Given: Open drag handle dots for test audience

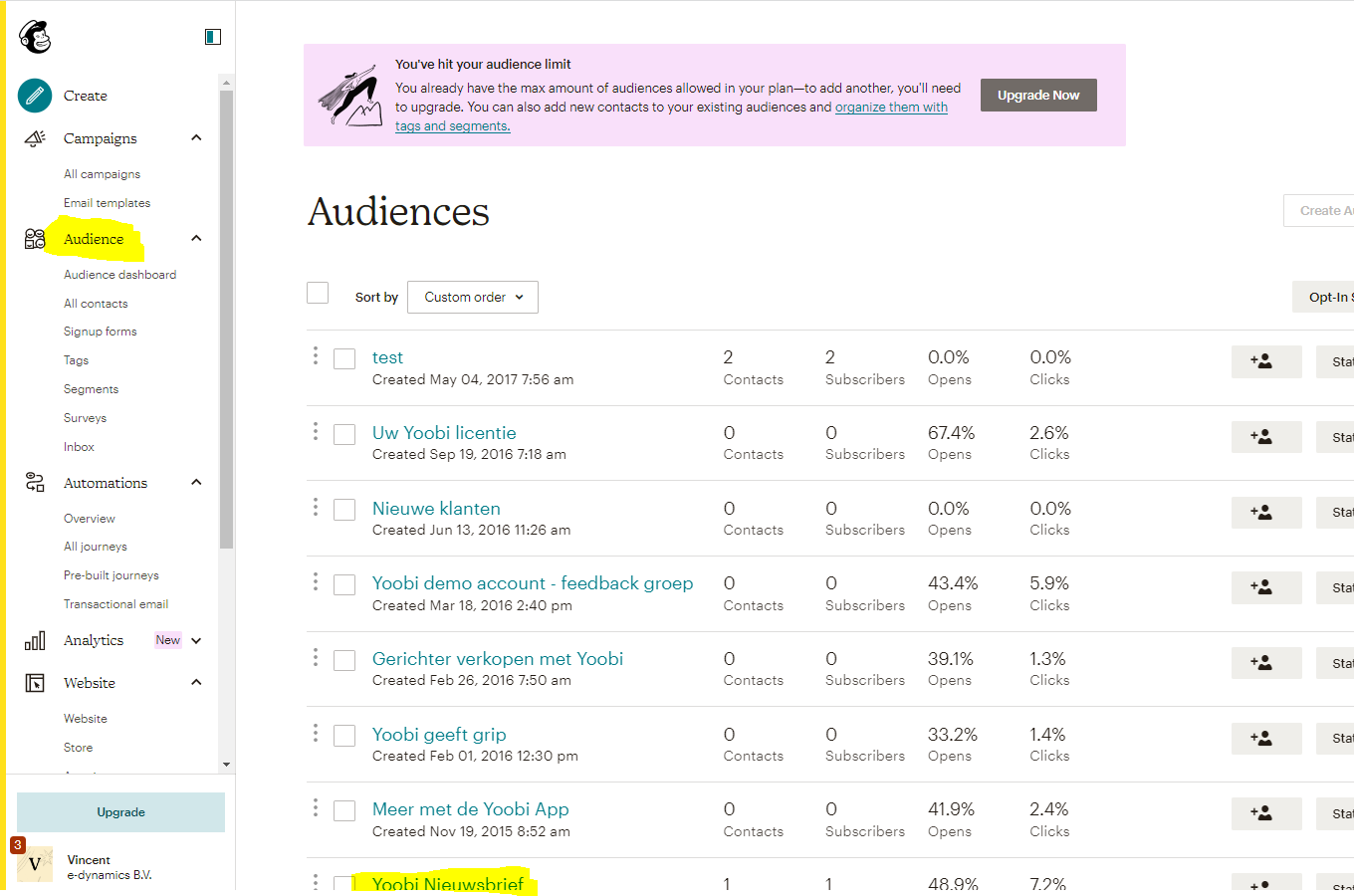Looking at the screenshot, I should pos(316,355).
